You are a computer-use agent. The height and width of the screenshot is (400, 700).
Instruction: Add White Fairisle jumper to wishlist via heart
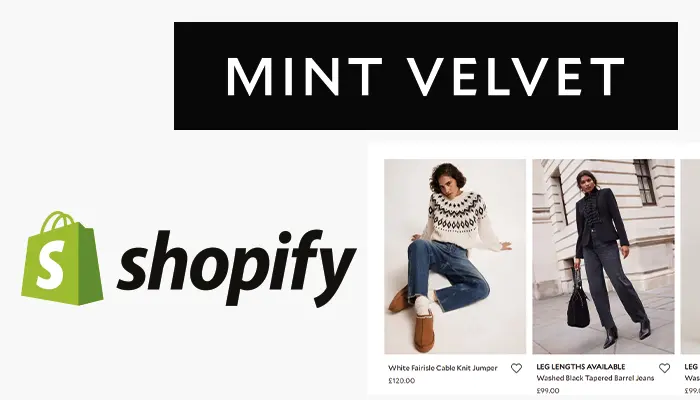point(516,368)
